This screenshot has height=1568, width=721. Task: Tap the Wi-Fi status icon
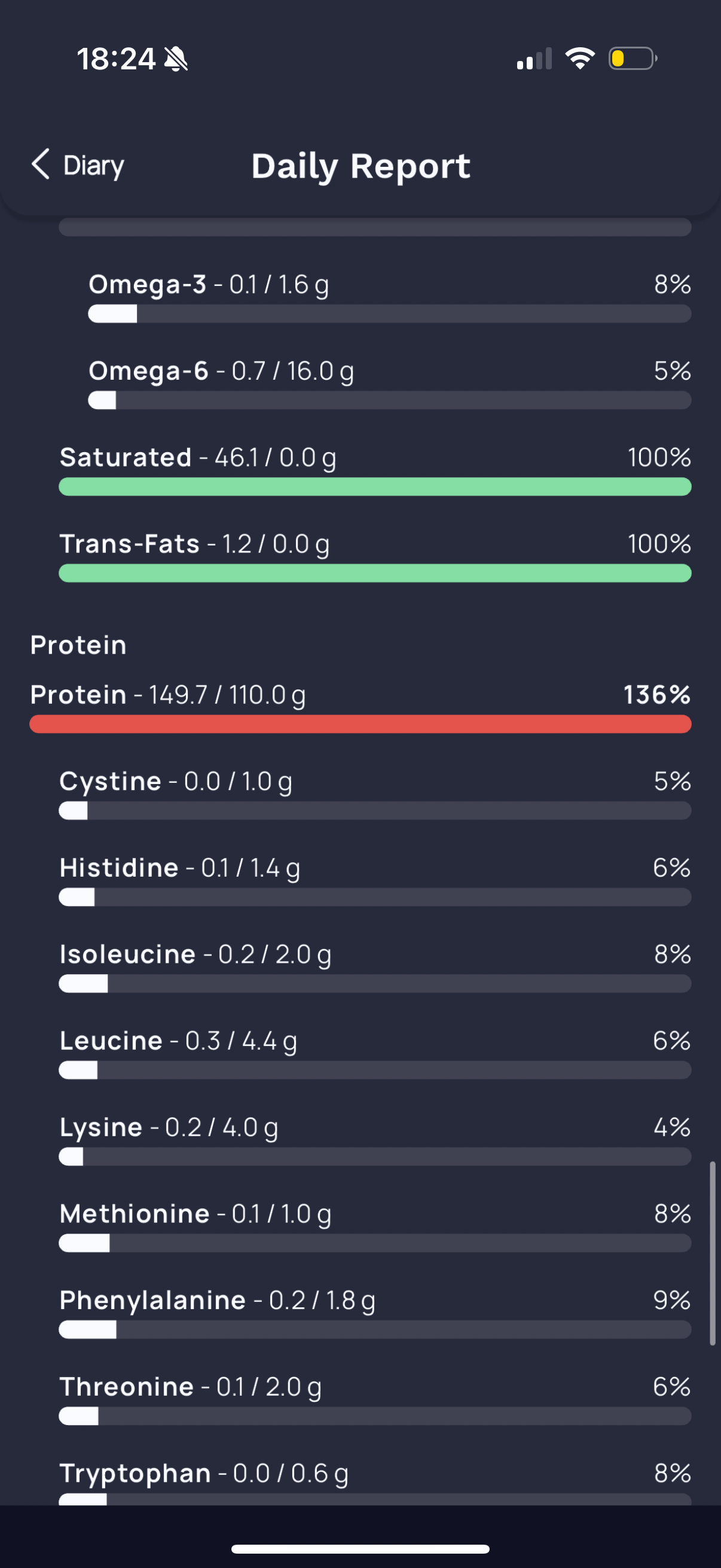580,59
